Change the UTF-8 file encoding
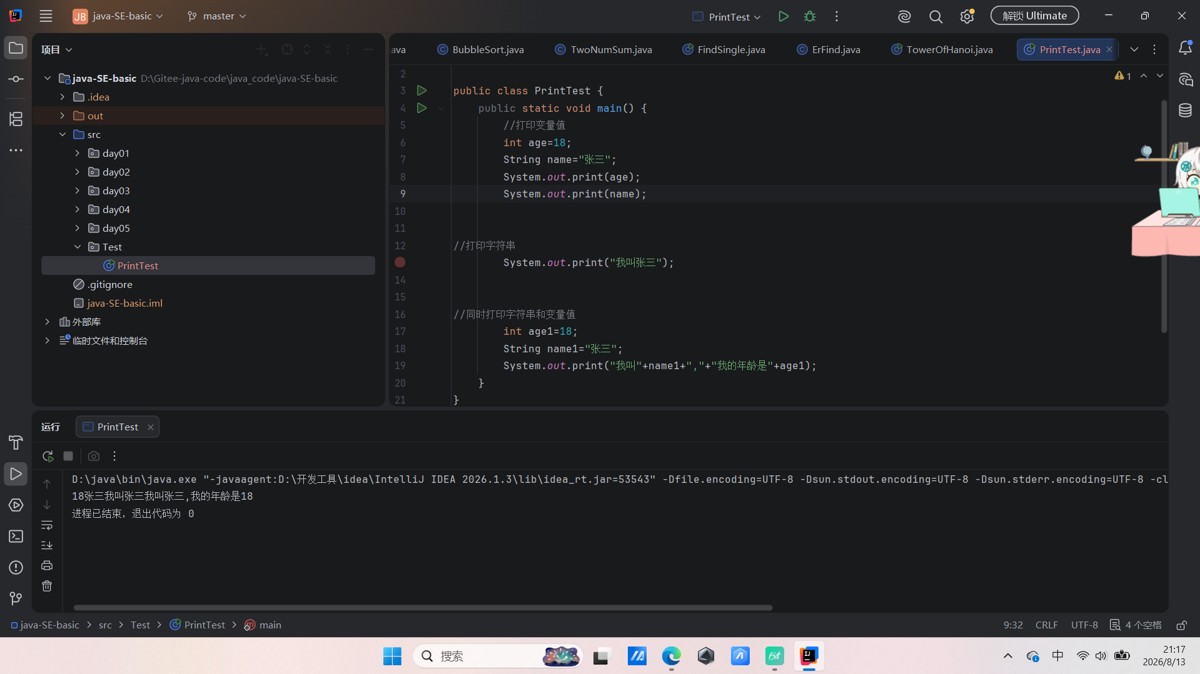 (1084, 625)
